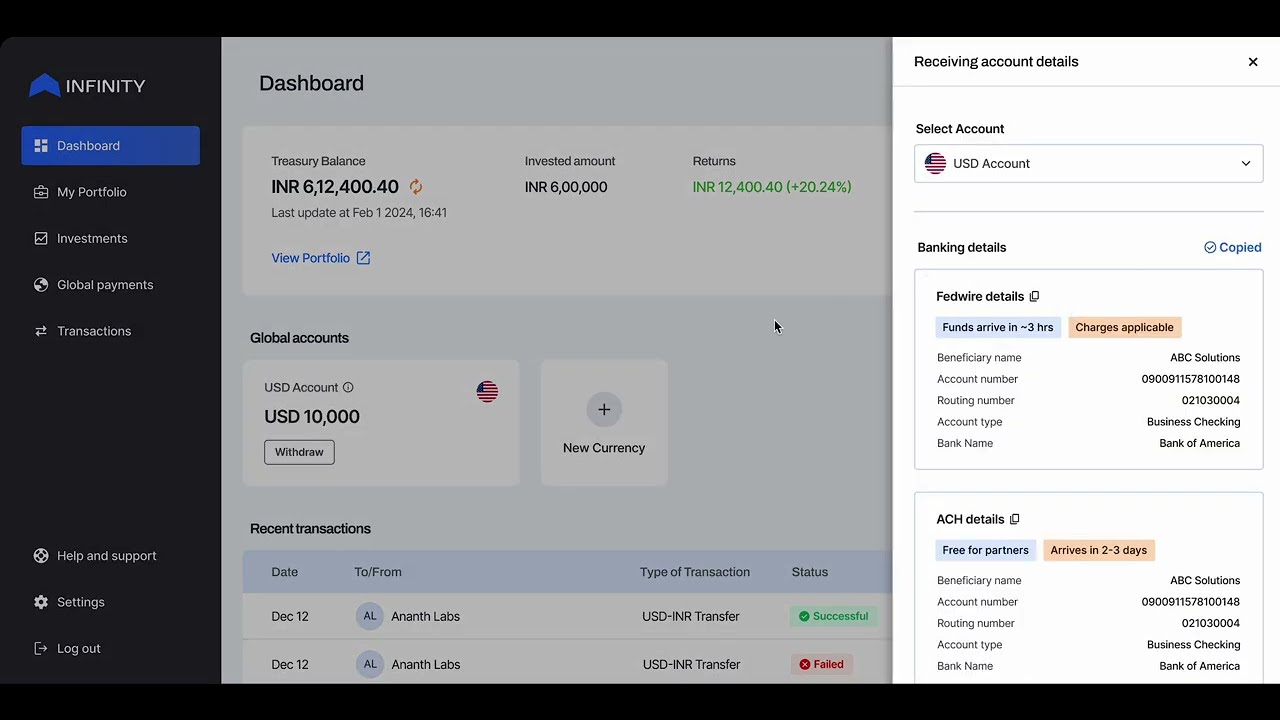Image resolution: width=1280 pixels, height=720 pixels.
Task: Click USD-INR Transfer in the Successful row
Action: 691,617
